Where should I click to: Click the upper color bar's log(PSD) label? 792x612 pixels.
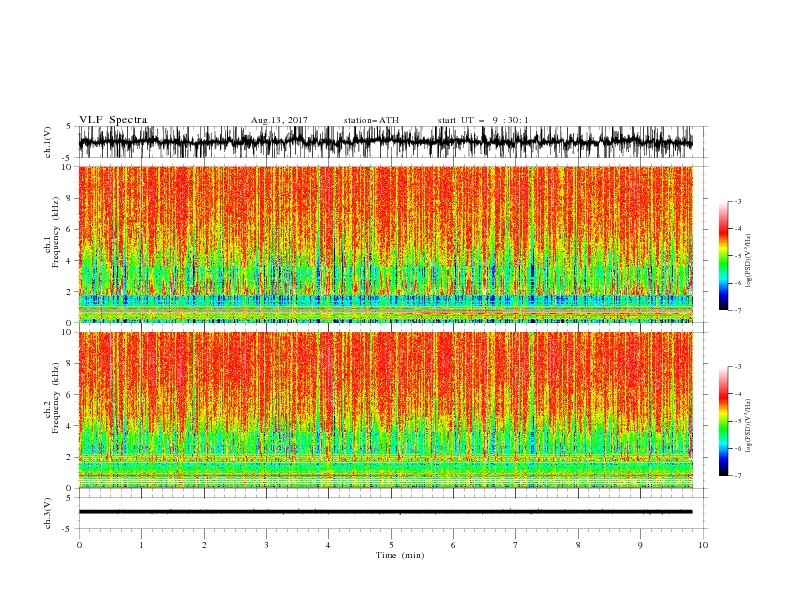pyautogui.click(x=749, y=261)
